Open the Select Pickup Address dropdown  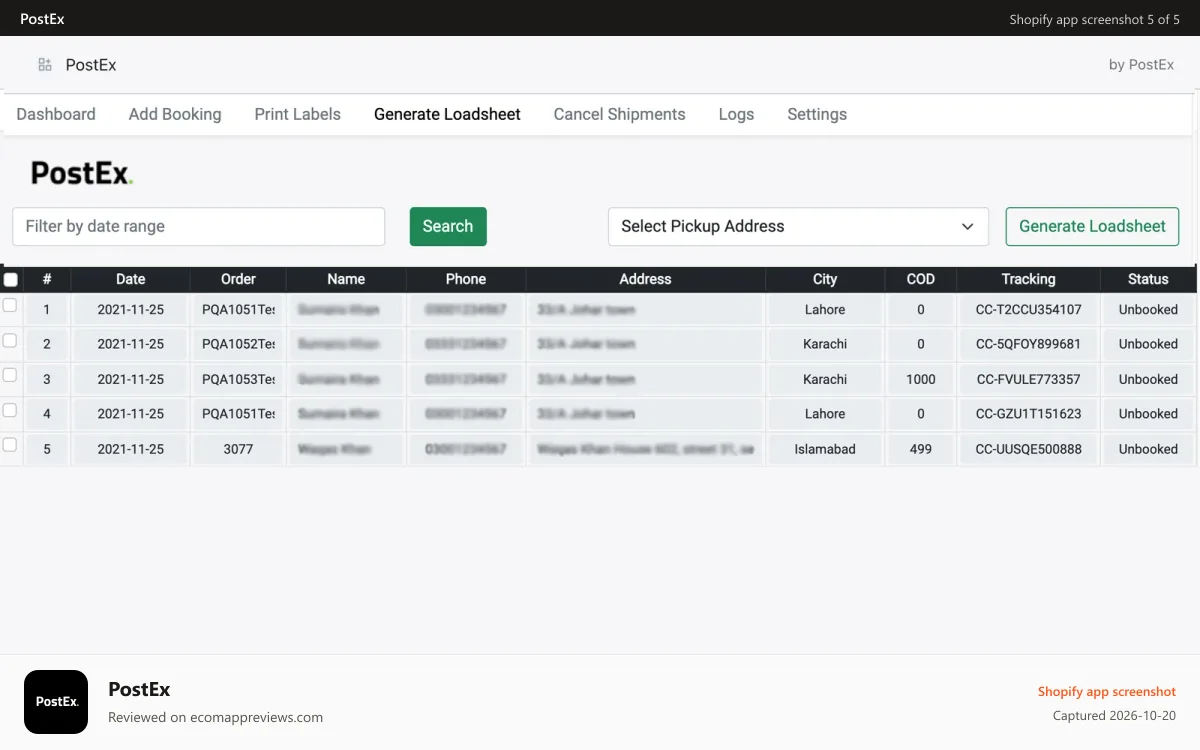(798, 226)
